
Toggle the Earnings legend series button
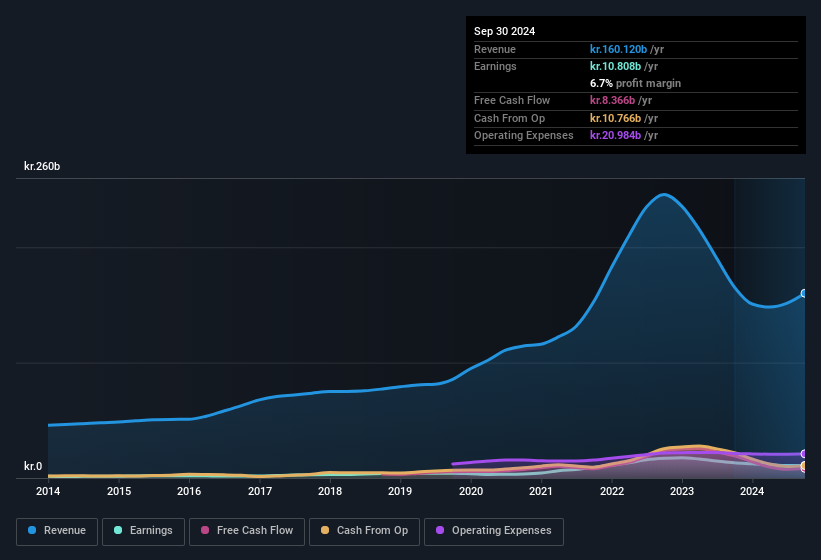point(143,531)
